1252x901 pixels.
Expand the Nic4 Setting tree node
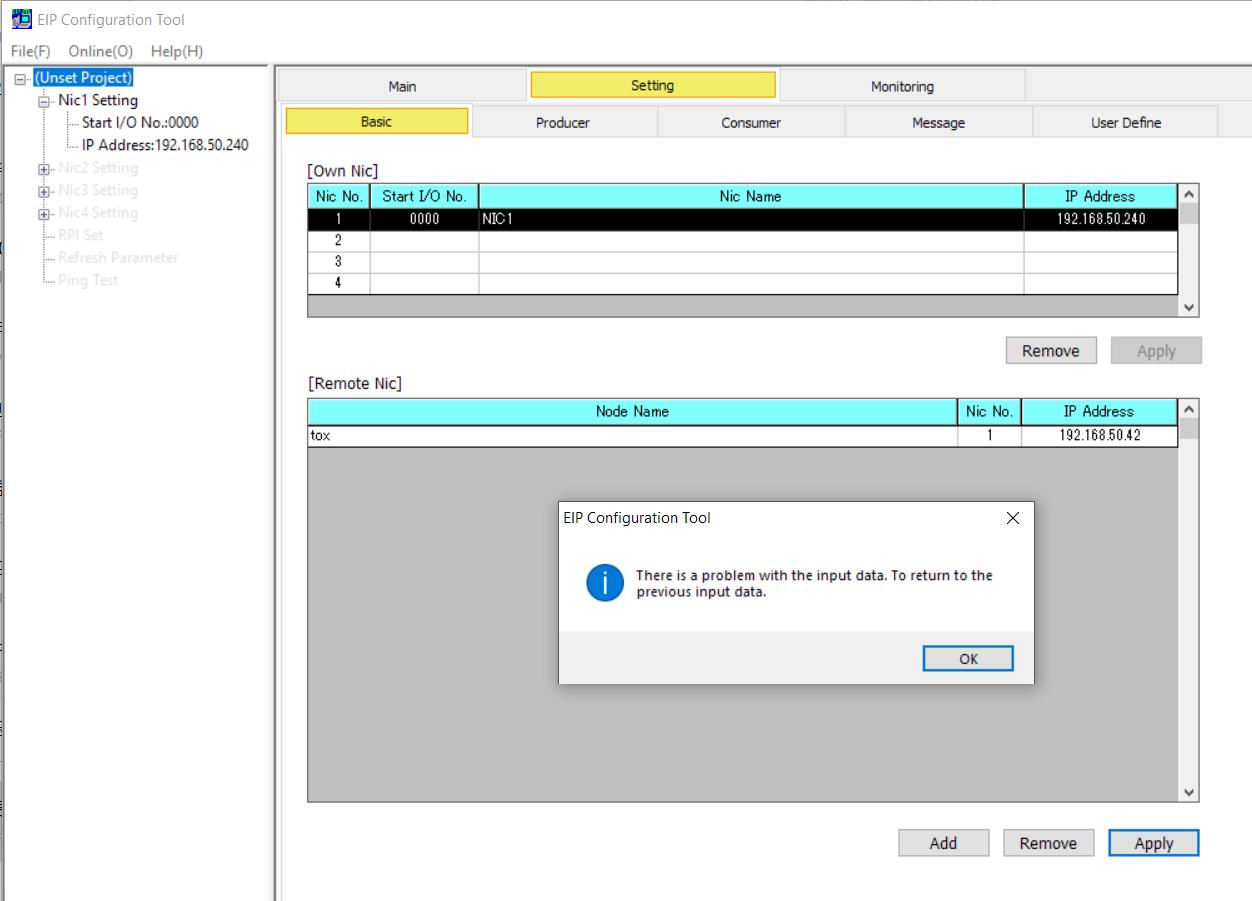pyautogui.click(x=44, y=214)
